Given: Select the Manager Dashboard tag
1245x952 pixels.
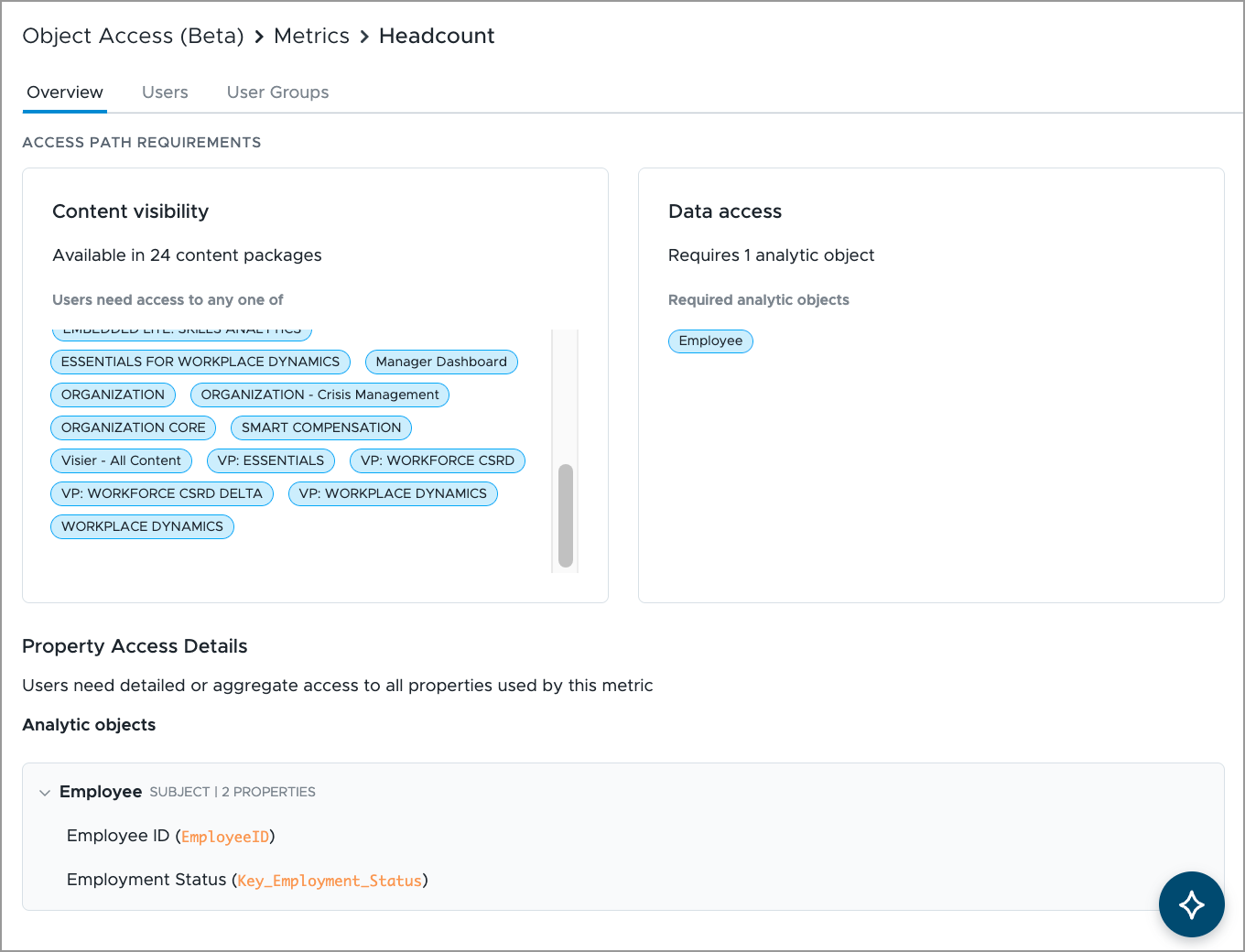Looking at the screenshot, I should (441, 362).
